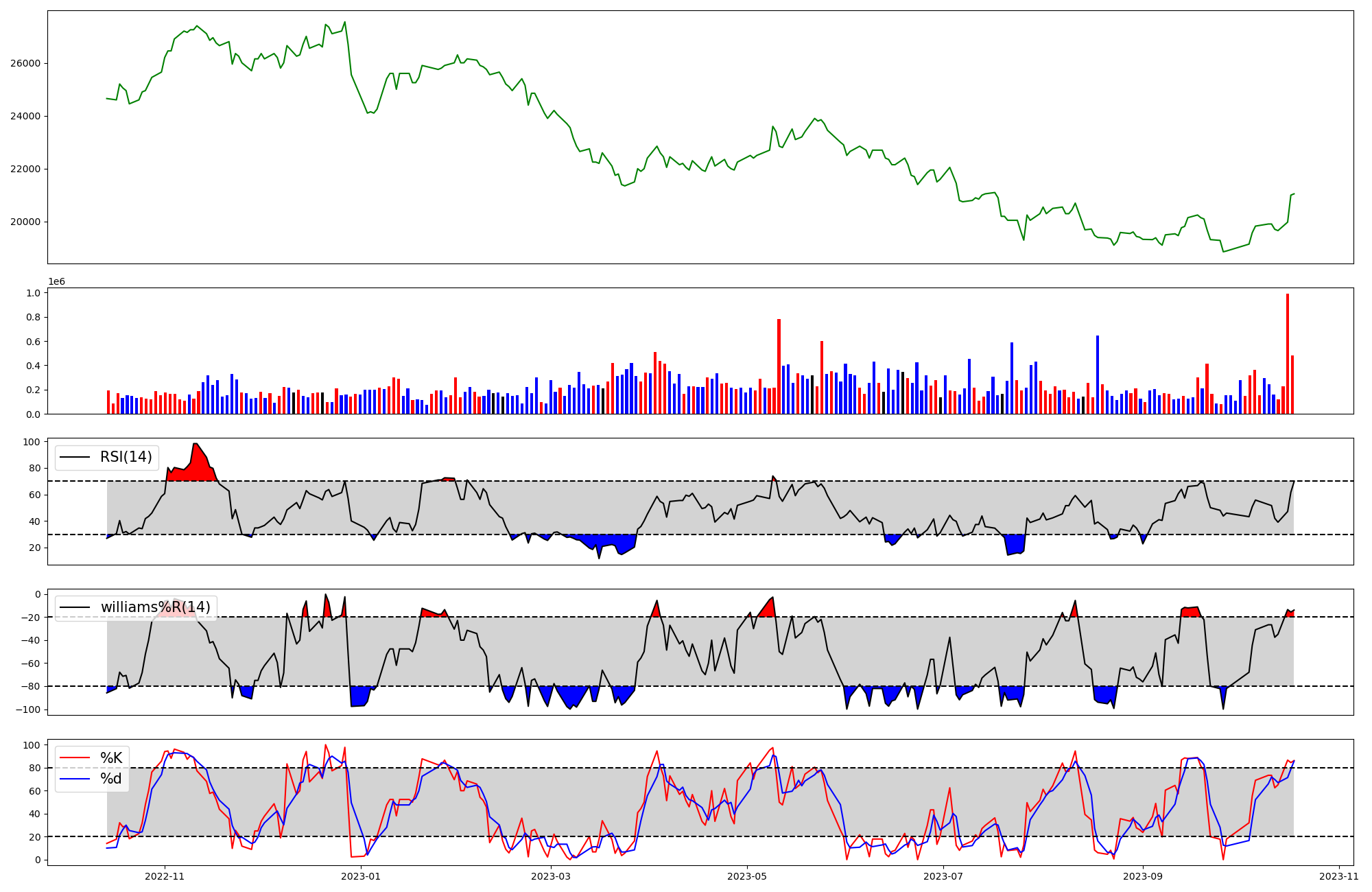
Task: Click the %K legend entry text
Action: [111, 758]
